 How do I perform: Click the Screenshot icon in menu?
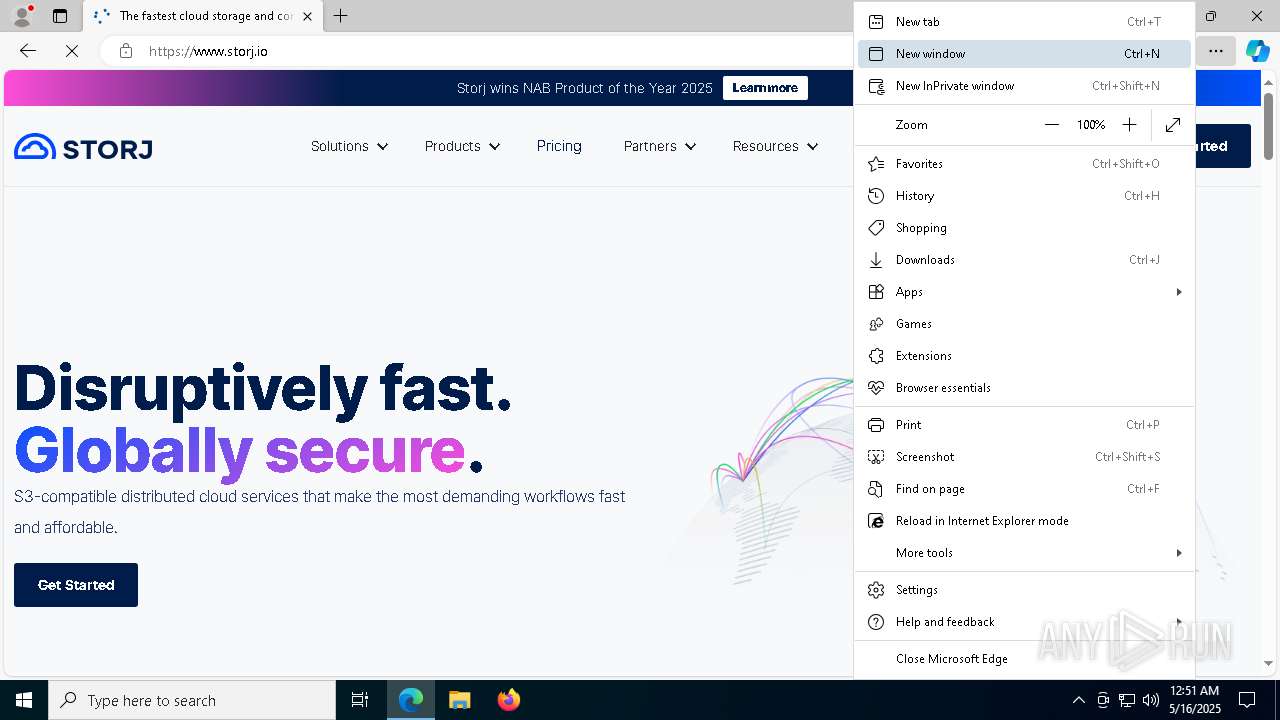(876, 457)
